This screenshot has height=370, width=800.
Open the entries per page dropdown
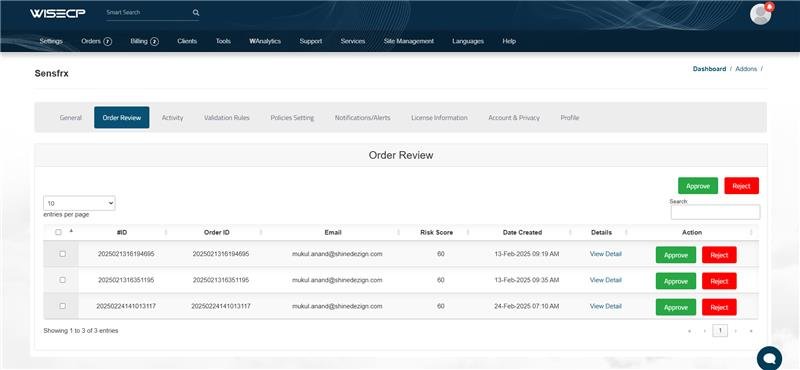pyautogui.click(x=80, y=203)
